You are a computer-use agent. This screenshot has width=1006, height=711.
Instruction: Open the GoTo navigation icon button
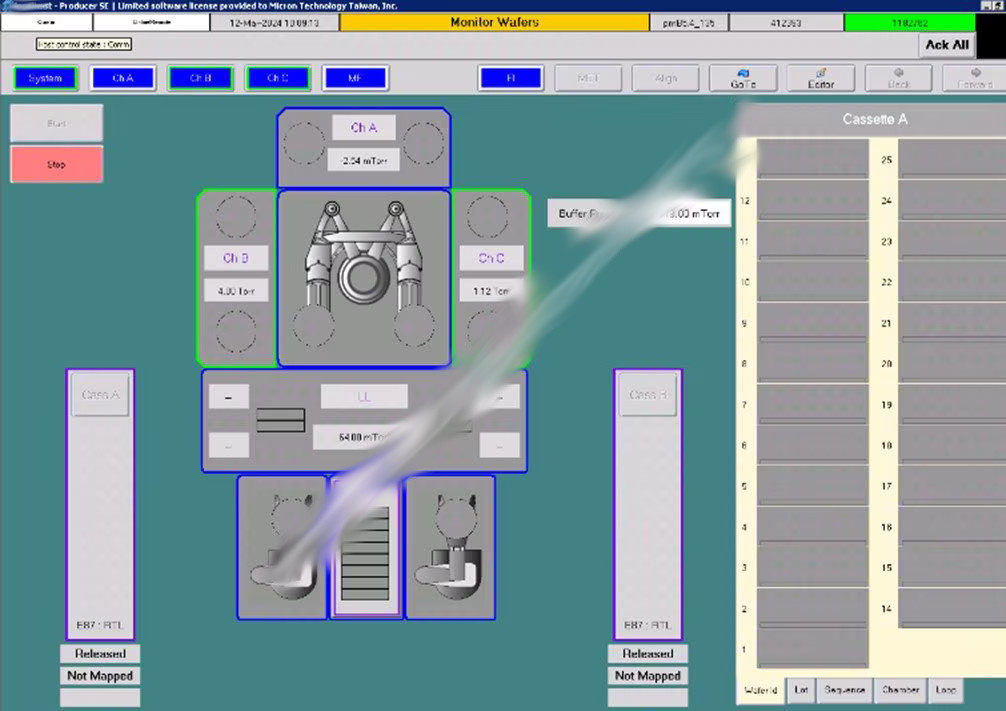(743, 78)
